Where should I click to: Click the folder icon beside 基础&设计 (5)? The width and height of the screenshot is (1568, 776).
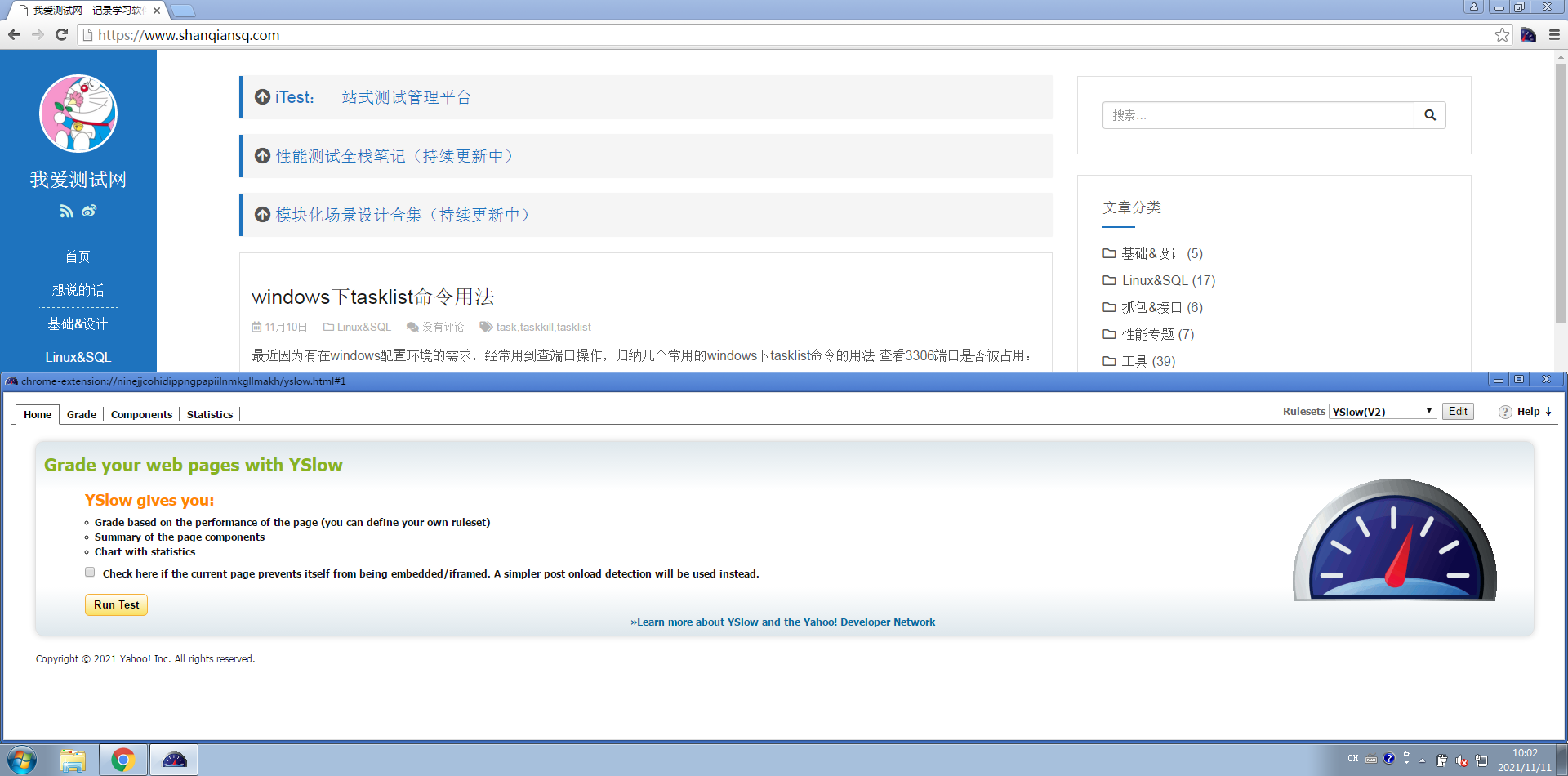click(x=1109, y=253)
